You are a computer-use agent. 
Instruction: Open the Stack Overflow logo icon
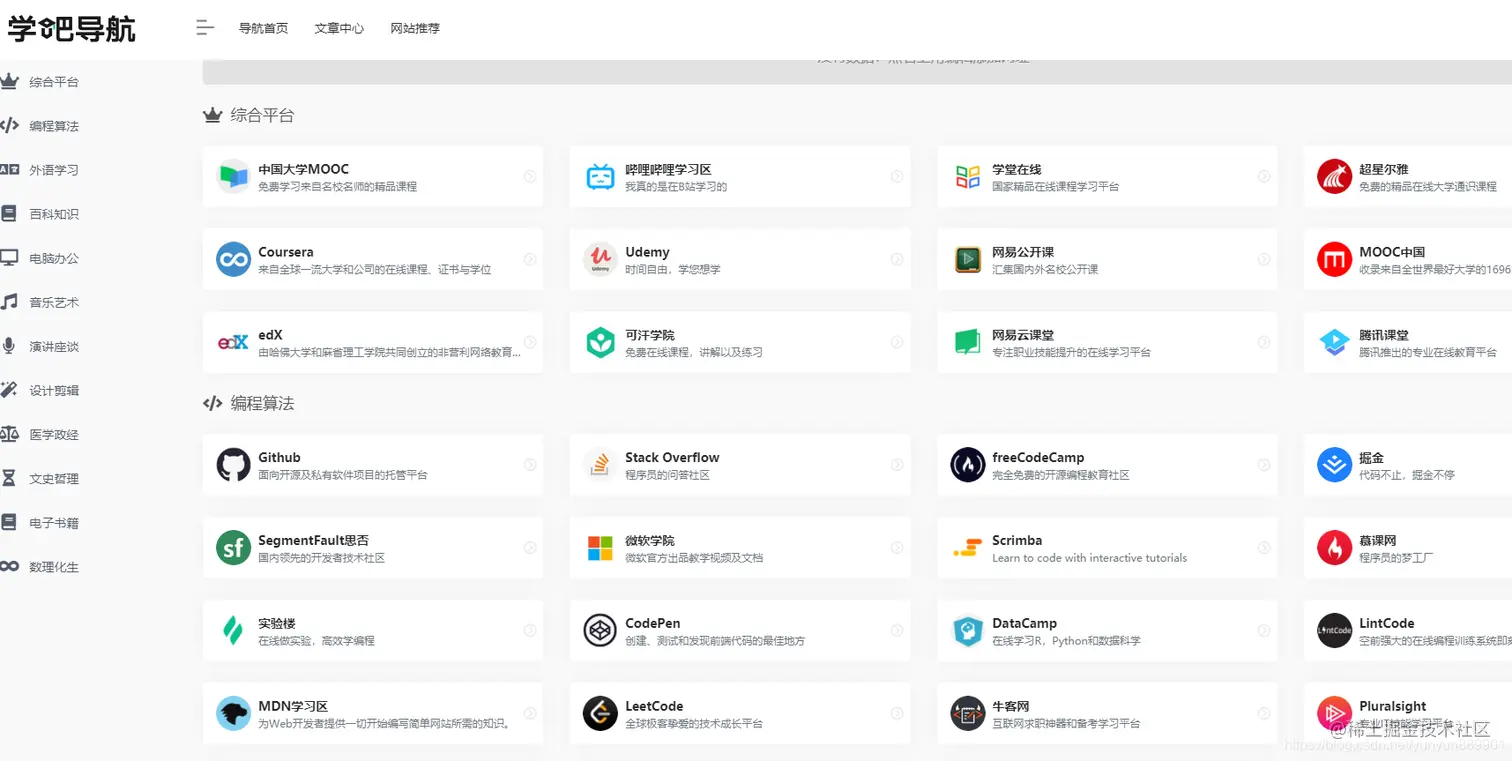pyautogui.click(x=600, y=465)
